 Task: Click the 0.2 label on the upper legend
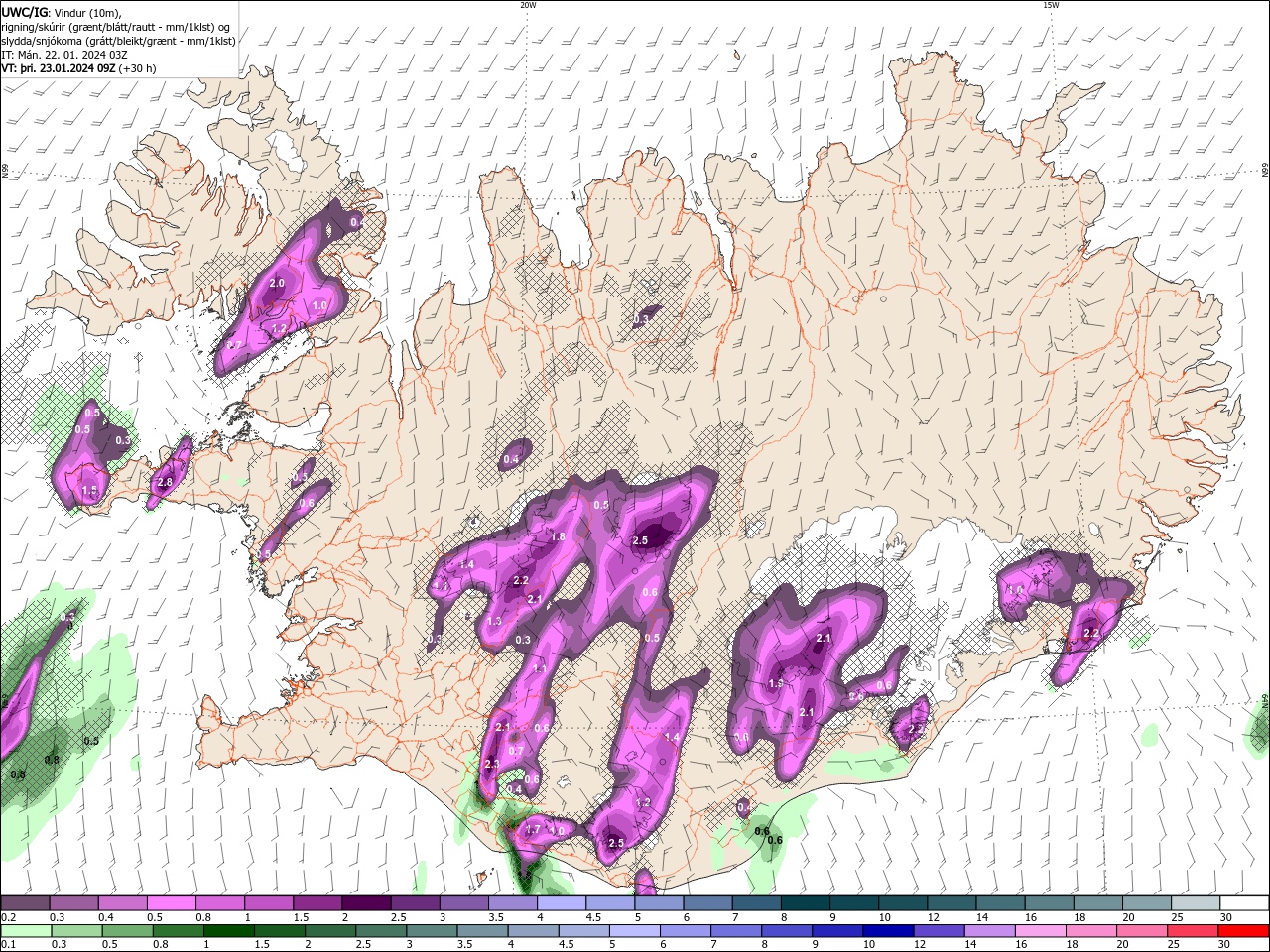click(7, 917)
